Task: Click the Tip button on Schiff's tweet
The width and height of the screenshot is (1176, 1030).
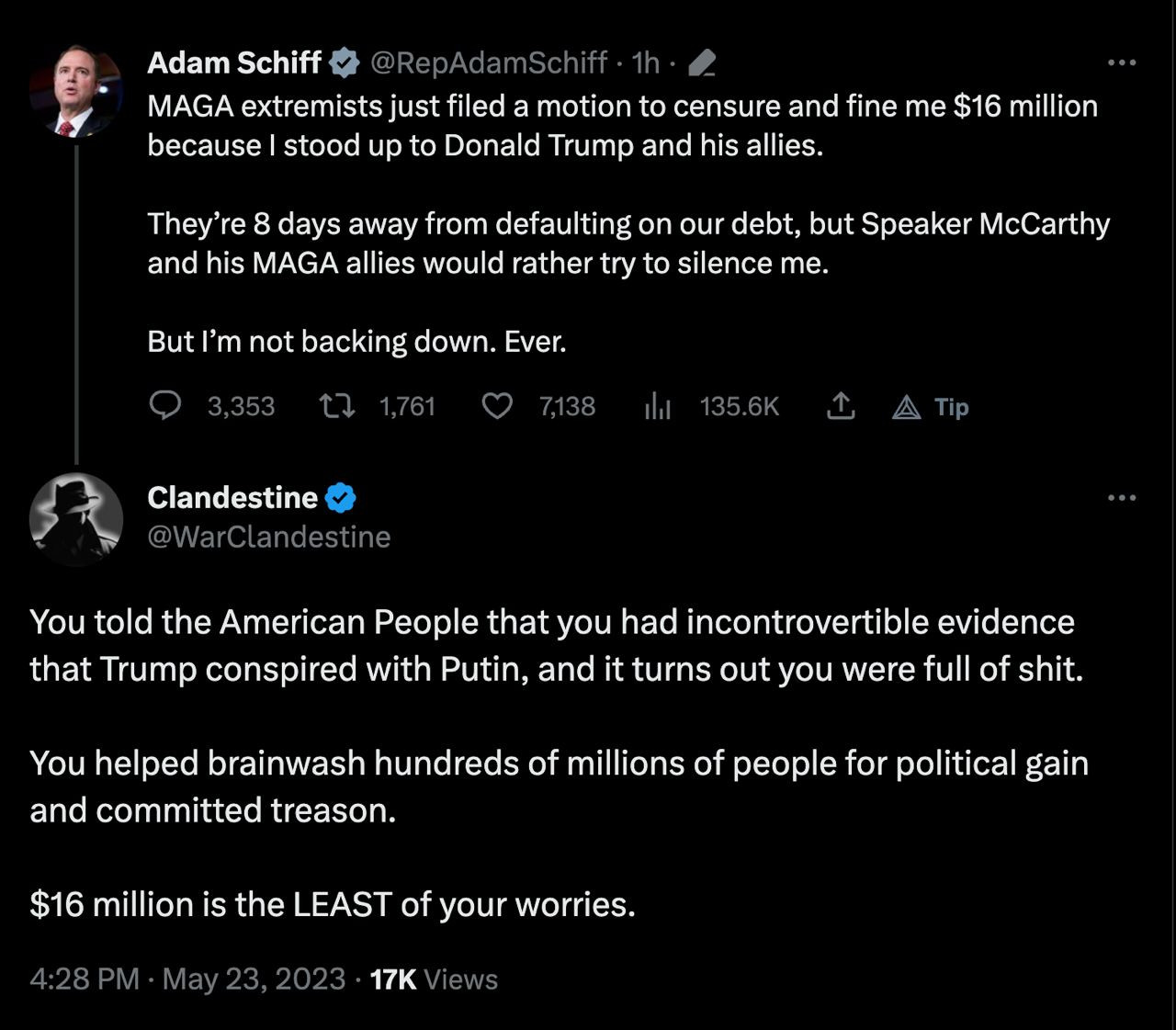Action: tap(932, 407)
